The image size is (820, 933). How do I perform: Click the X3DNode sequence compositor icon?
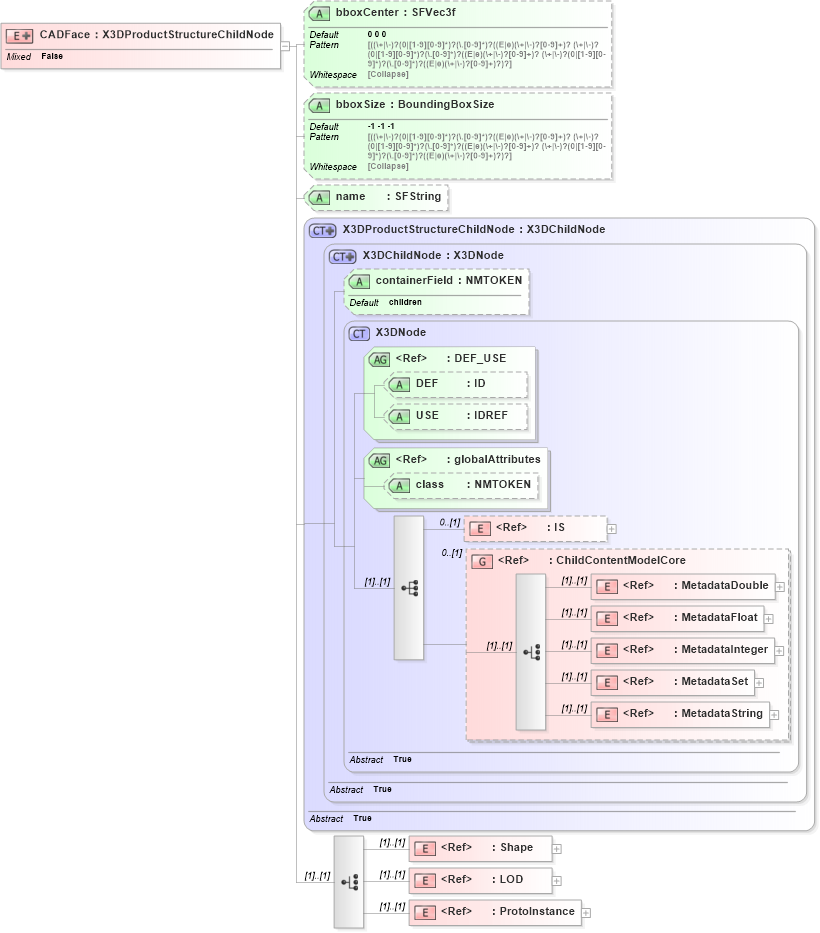(x=409, y=588)
